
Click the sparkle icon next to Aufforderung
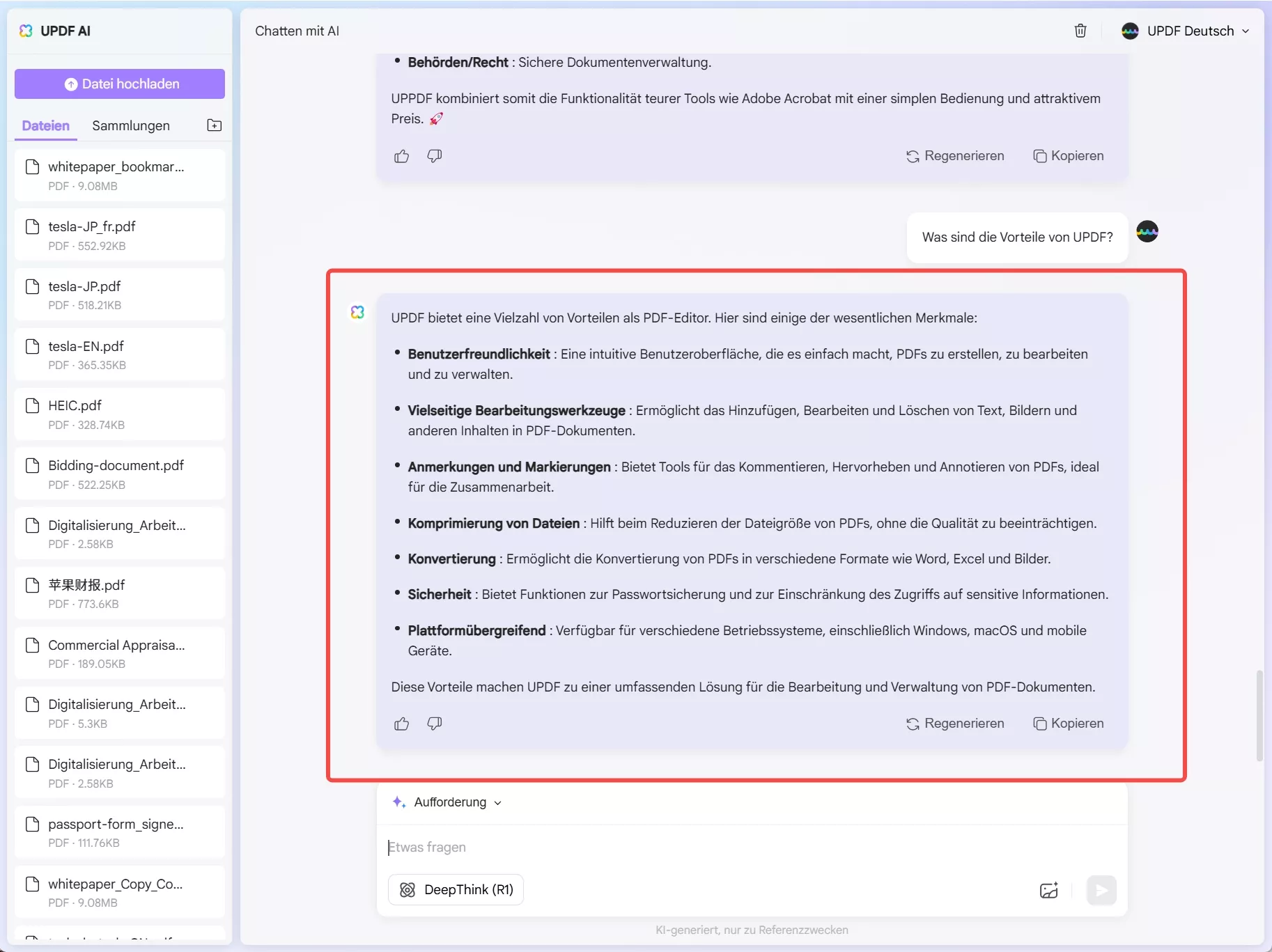coord(399,802)
